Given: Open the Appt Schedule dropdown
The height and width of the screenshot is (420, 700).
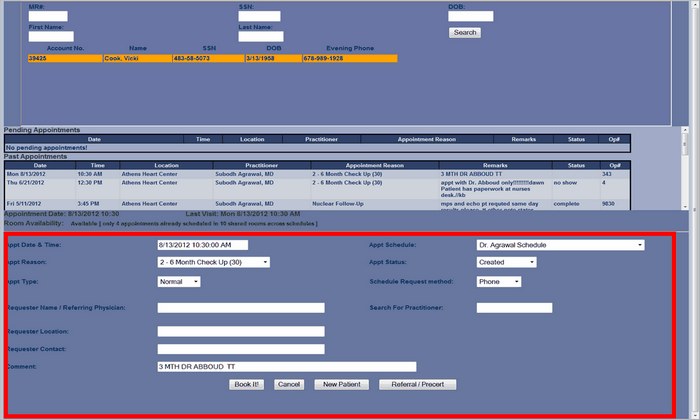Looking at the screenshot, I should coord(560,245).
